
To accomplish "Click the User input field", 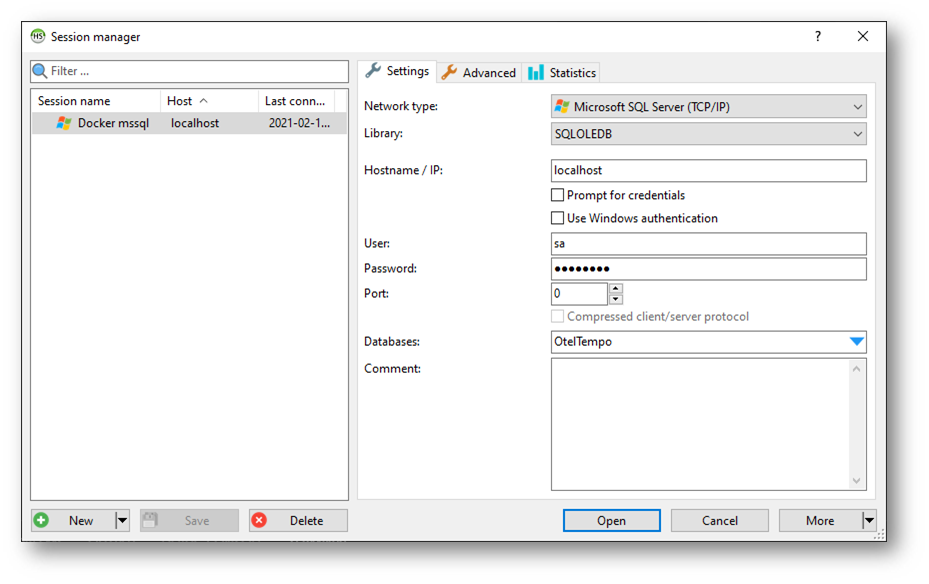I will (709, 243).
